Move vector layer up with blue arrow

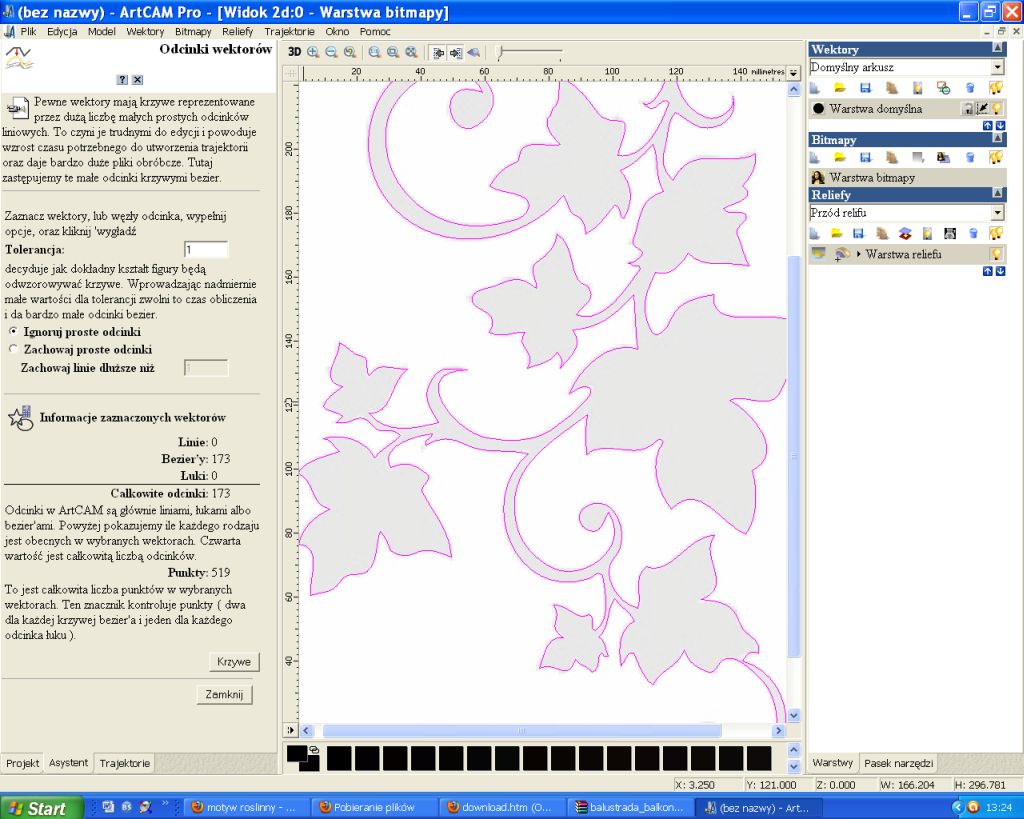coord(987,125)
